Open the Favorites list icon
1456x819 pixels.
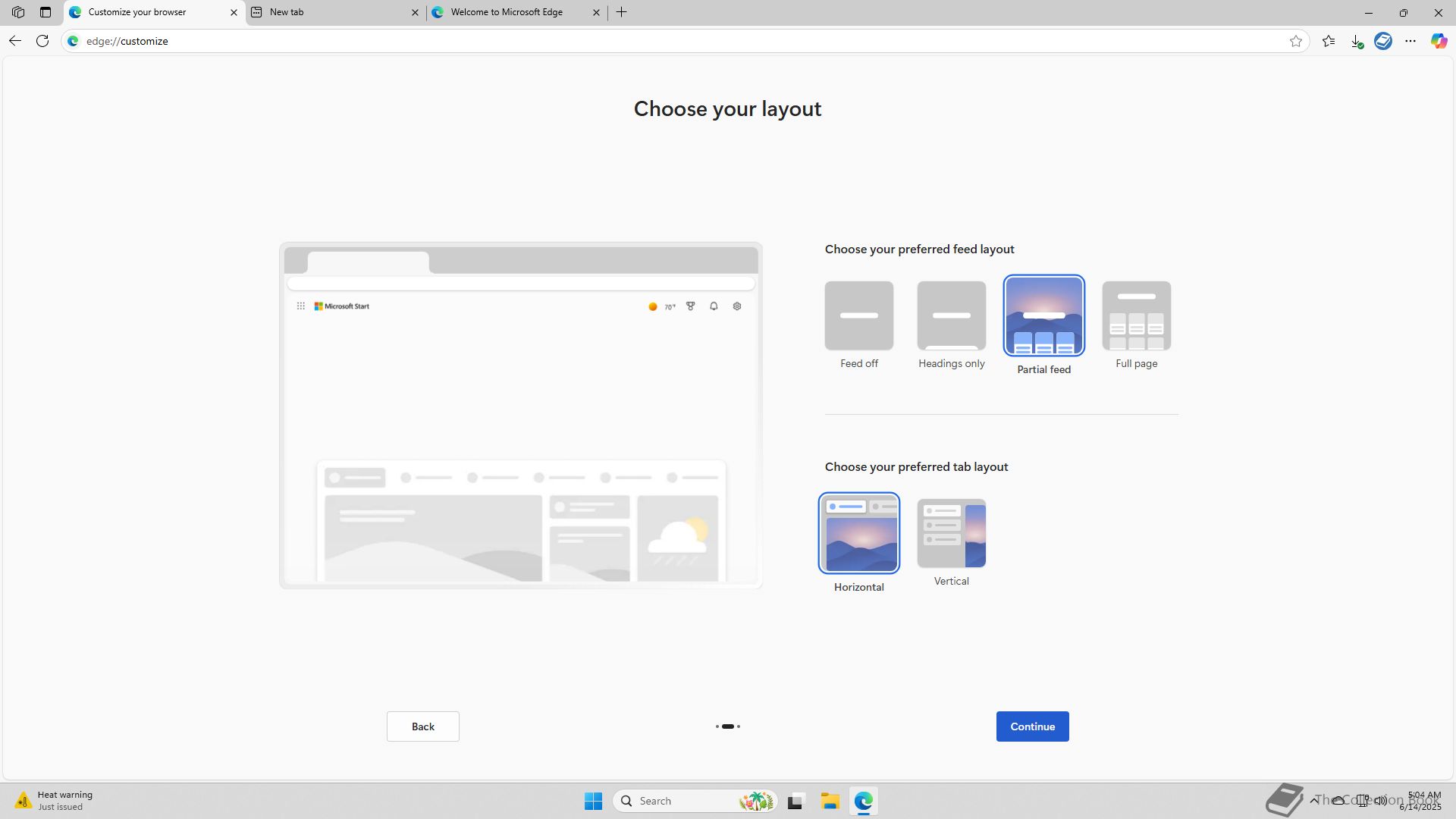point(1329,41)
